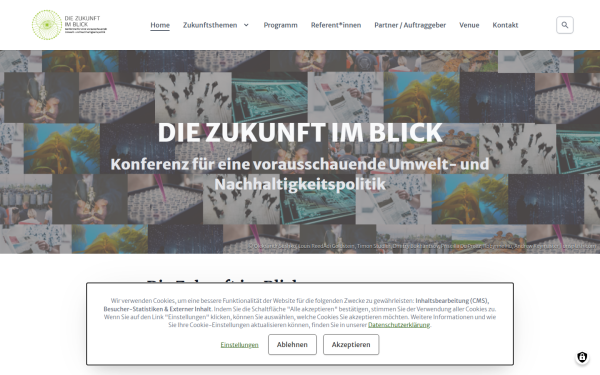The width and height of the screenshot is (600, 375).
Task: Click the 'DIE ZUKUNFT IM BLICK' headline
Action: point(300,132)
